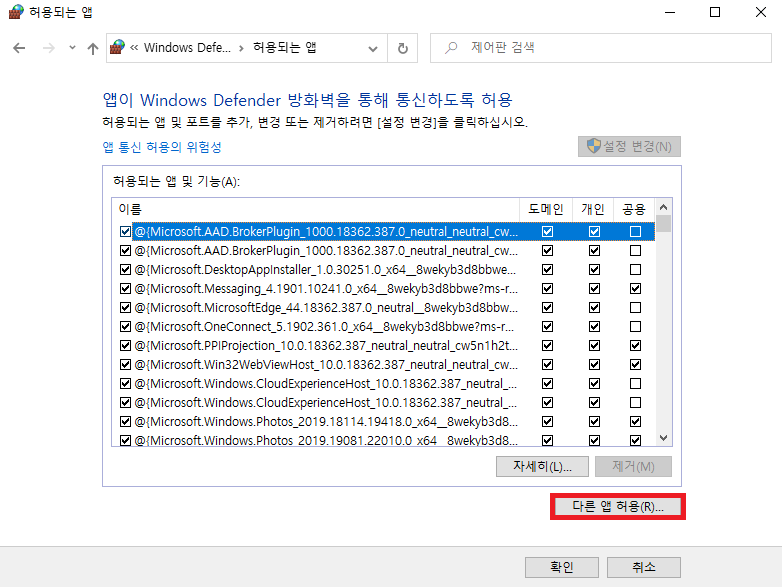The height and width of the screenshot is (587, 782).
Task: Uncheck the Win32WebViewHost name checkbox
Action: pyautogui.click(x=125, y=365)
